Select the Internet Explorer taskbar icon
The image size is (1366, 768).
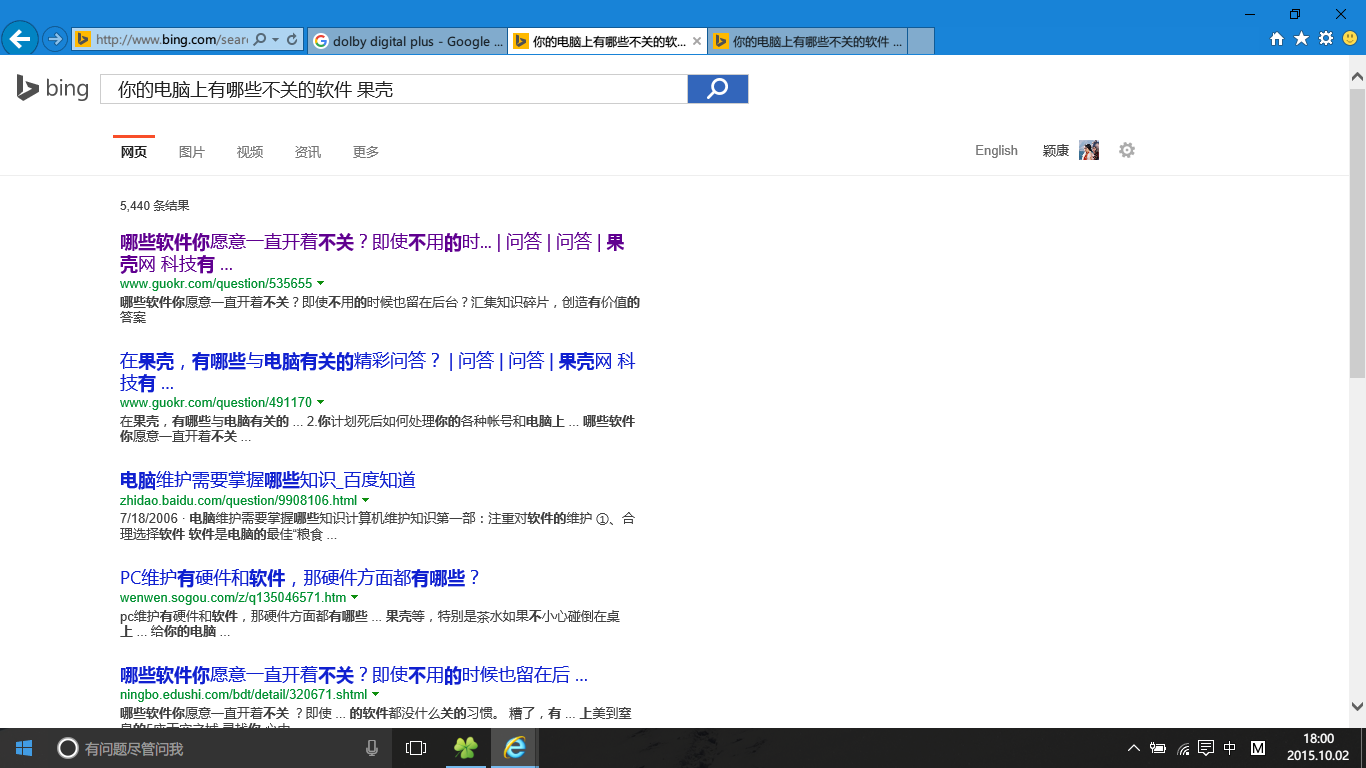tap(515, 748)
